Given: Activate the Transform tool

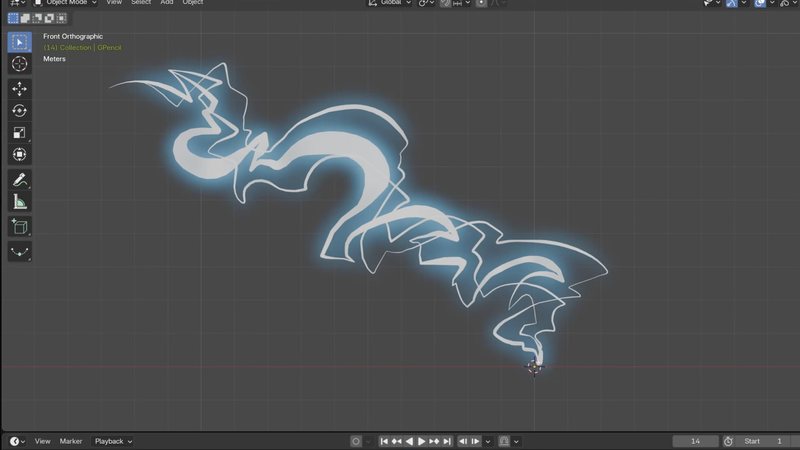Looking at the screenshot, I should point(19,155).
